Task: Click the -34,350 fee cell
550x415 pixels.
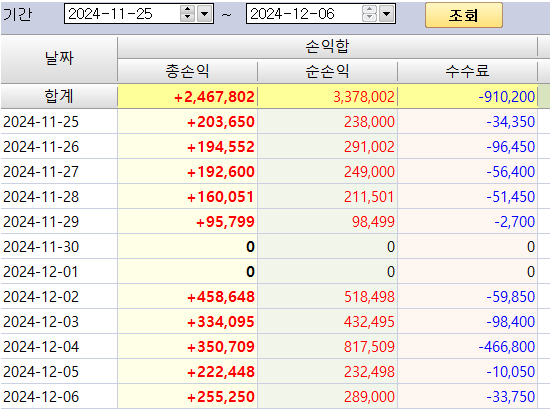Action: [467, 122]
